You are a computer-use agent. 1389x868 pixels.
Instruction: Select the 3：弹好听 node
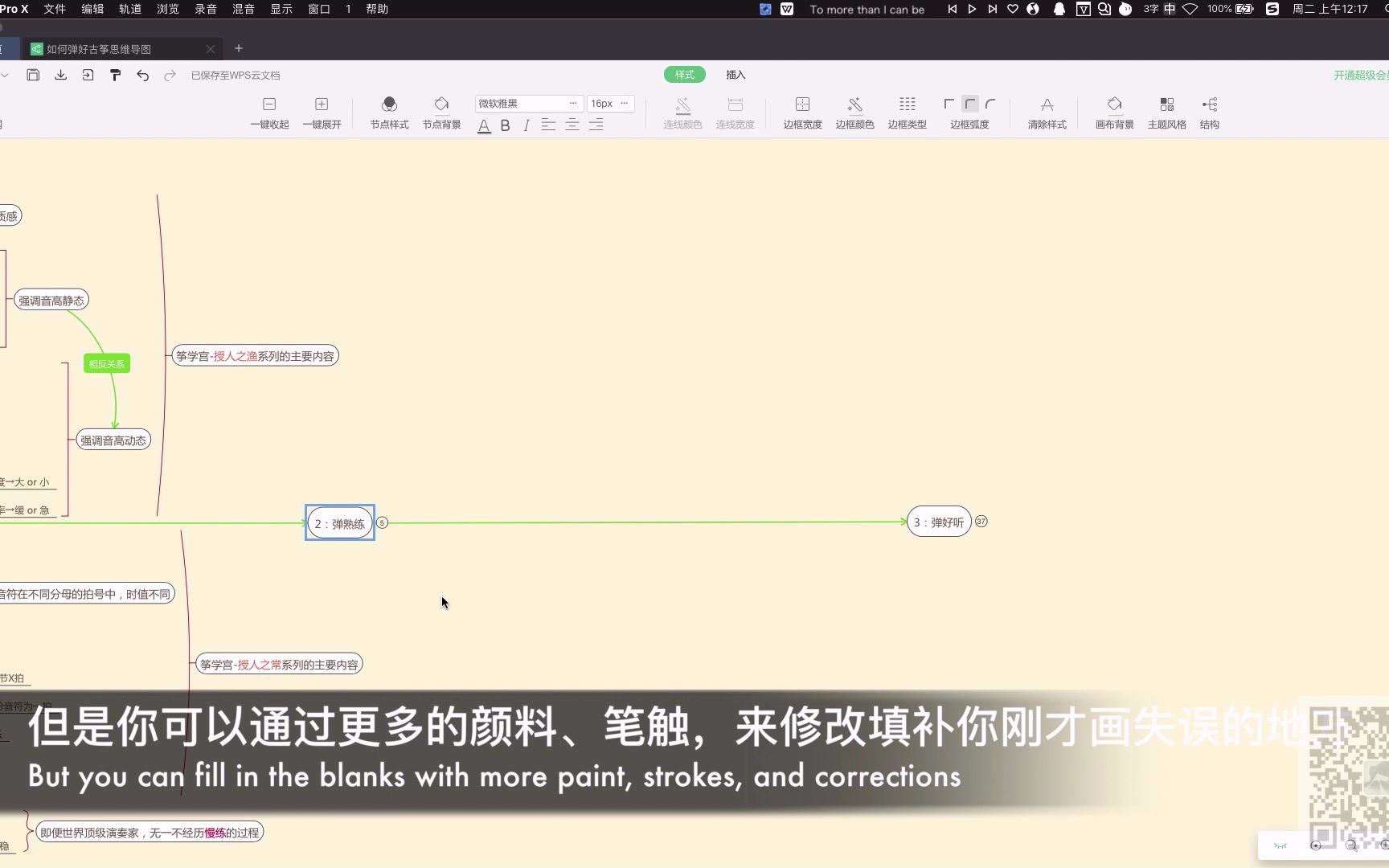(x=939, y=522)
